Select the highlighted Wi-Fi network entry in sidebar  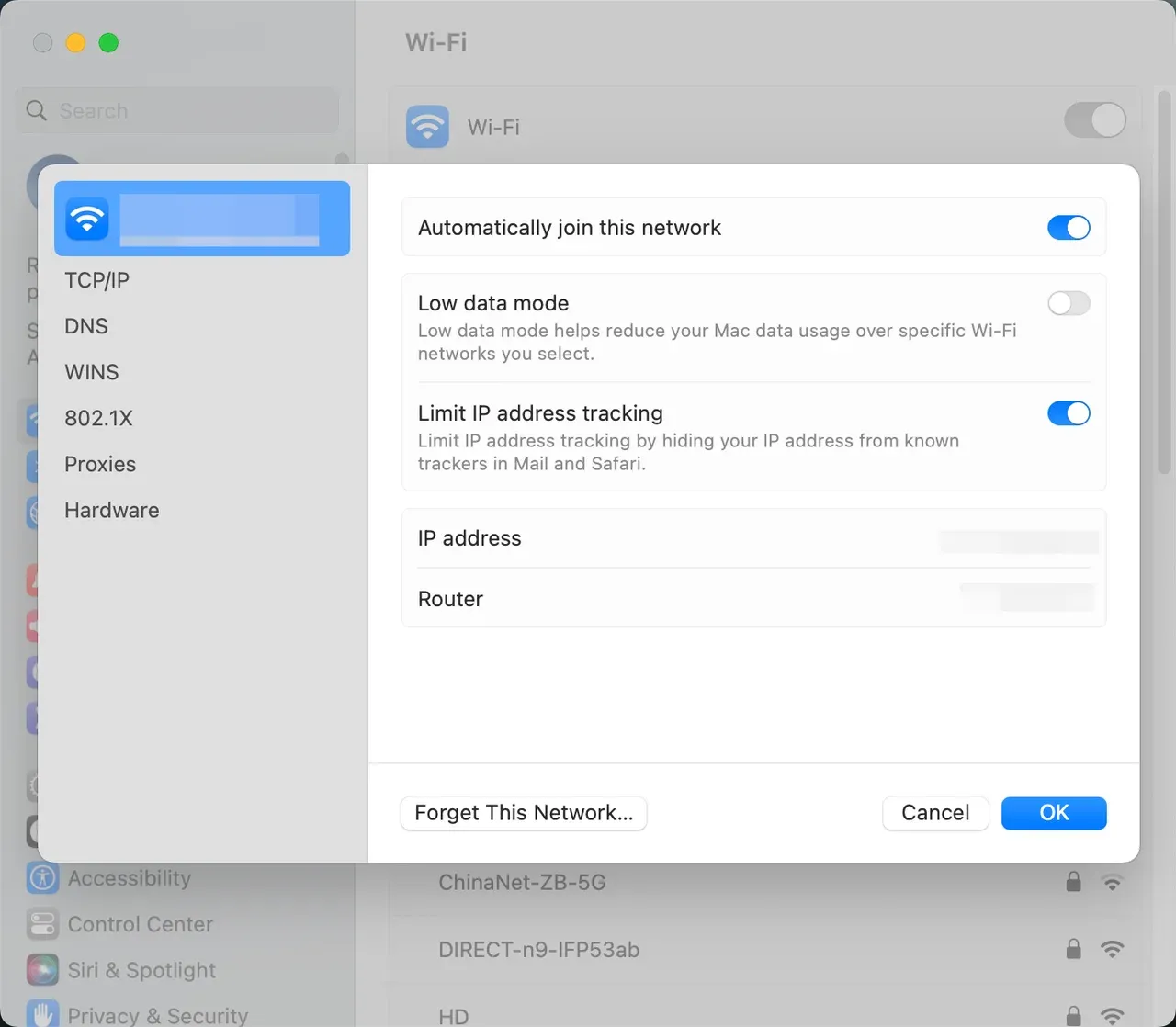(x=202, y=219)
